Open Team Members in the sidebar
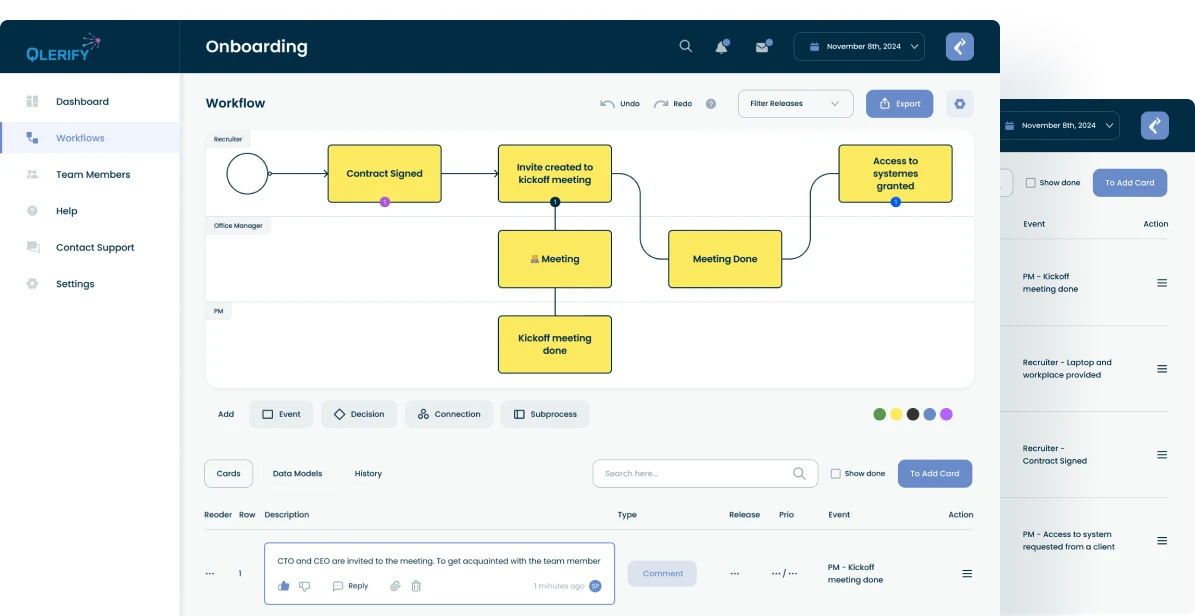1195x616 pixels. (93, 175)
